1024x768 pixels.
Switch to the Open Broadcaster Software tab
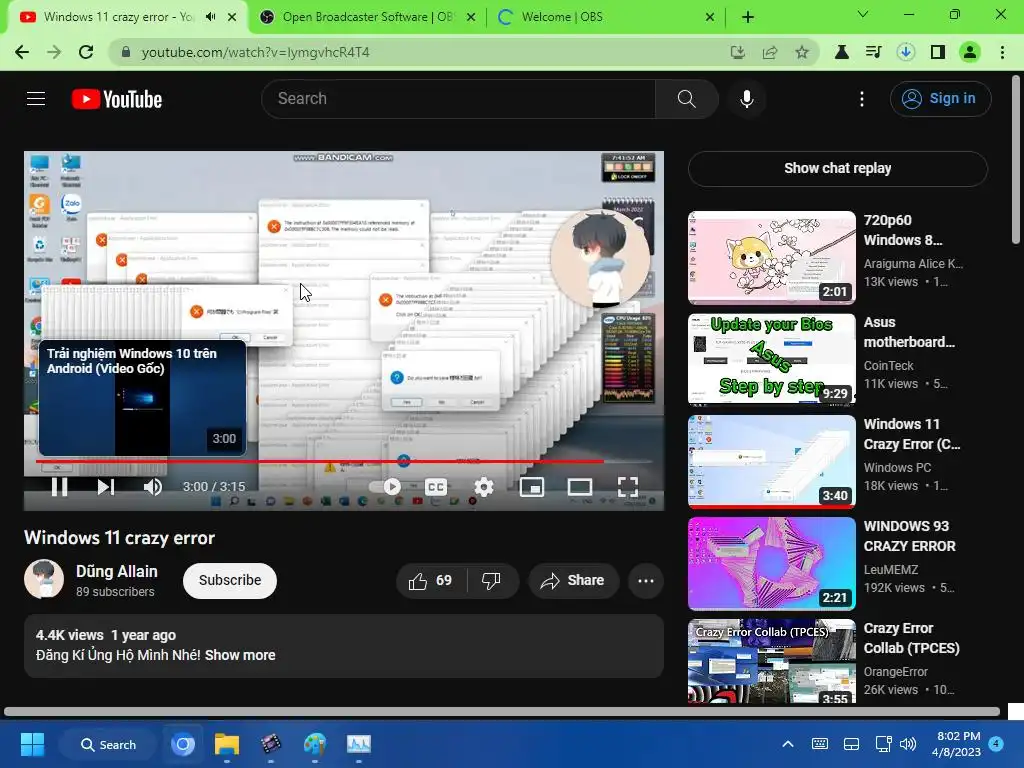click(367, 17)
